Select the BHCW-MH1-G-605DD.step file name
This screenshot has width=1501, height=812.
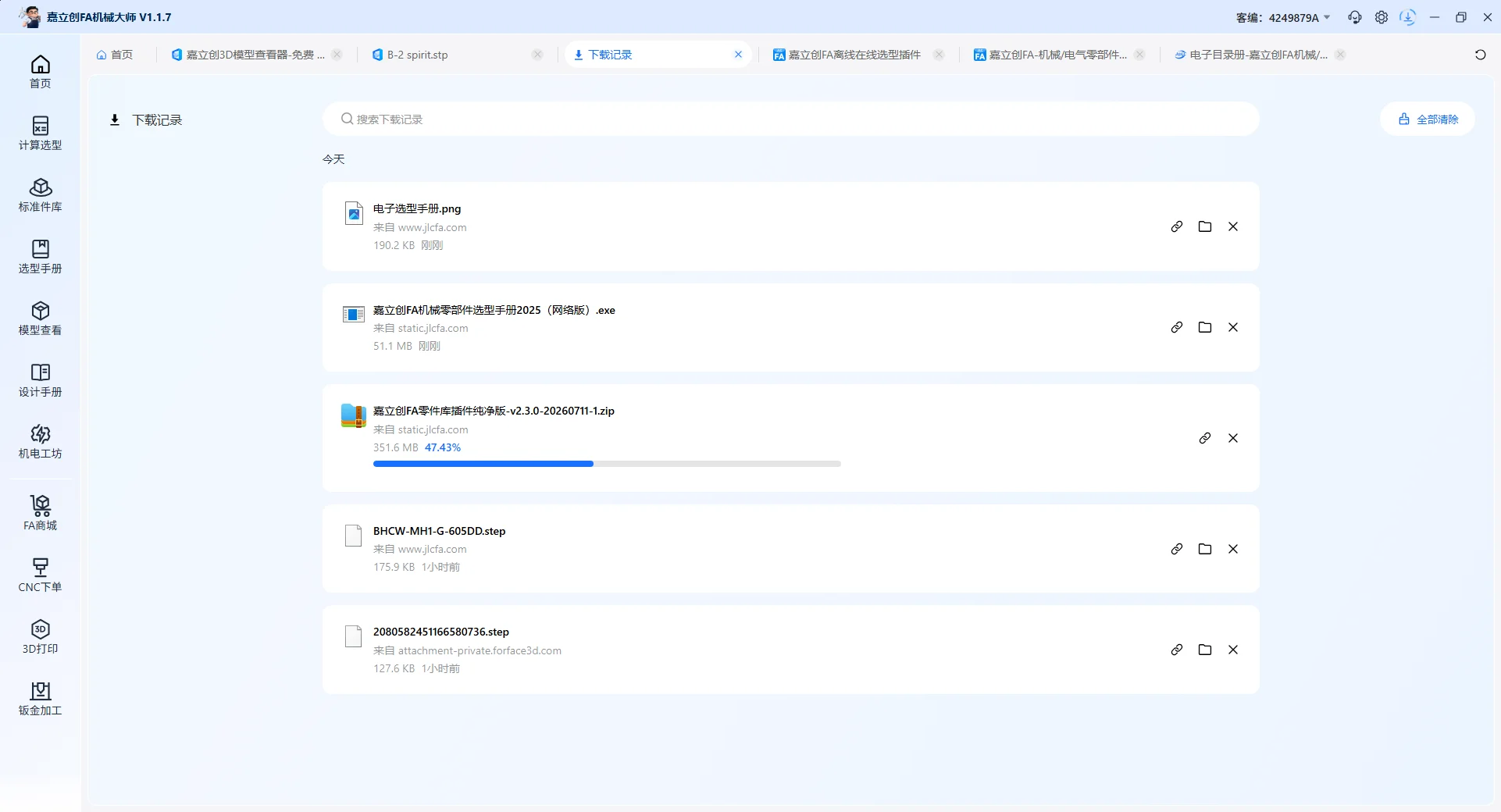pyautogui.click(x=440, y=531)
